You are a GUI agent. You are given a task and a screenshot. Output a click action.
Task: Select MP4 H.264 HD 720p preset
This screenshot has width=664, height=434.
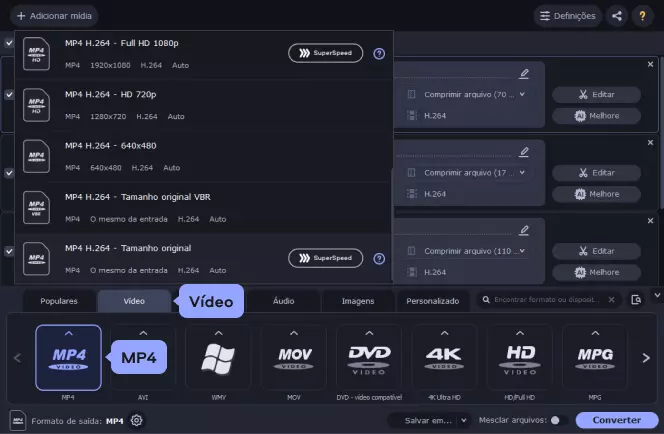tap(204, 105)
